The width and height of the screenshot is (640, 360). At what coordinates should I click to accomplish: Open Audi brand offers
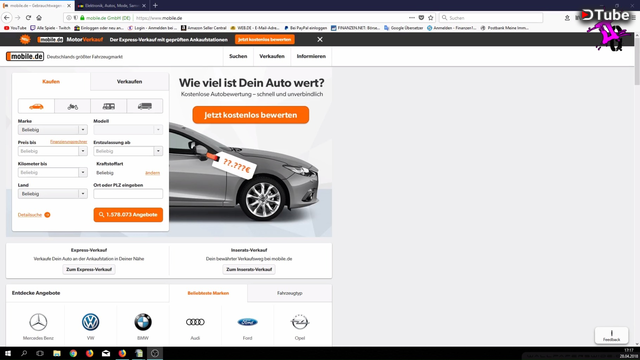pyautogui.click(x=195, y=326)
